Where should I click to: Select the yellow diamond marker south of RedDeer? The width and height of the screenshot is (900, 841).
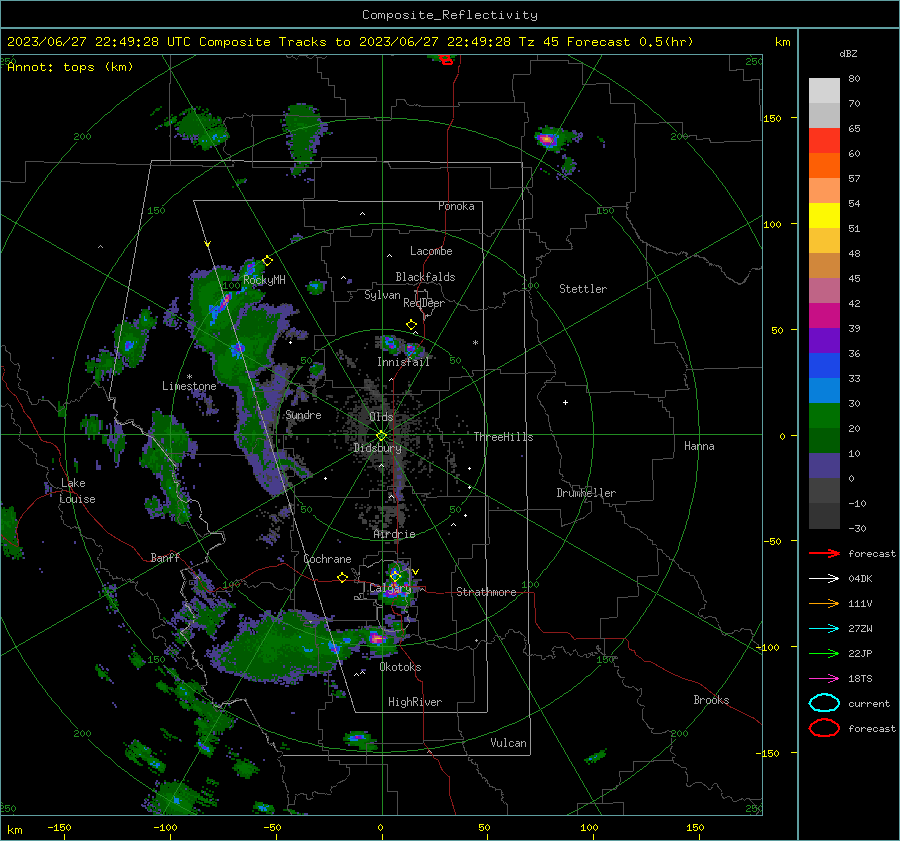(x=412, y=325)
